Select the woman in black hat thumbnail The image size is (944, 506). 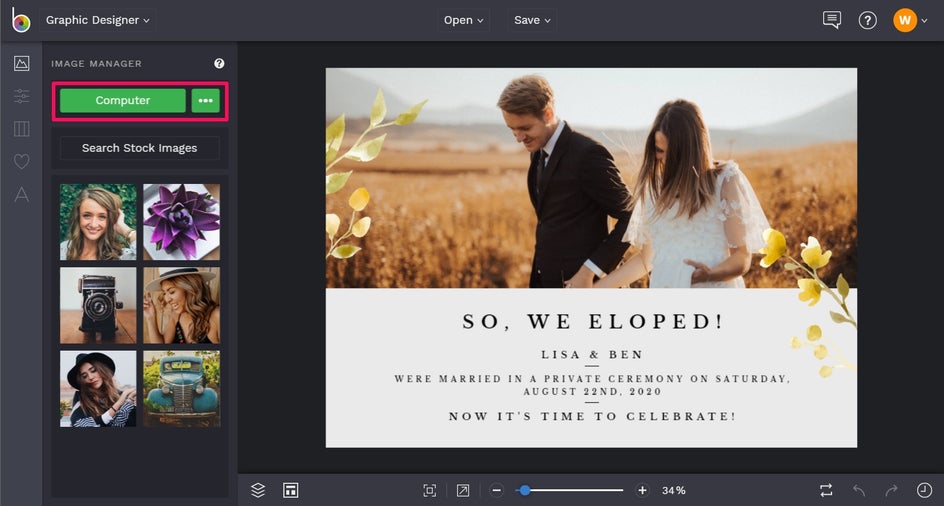tap(98, 389)
